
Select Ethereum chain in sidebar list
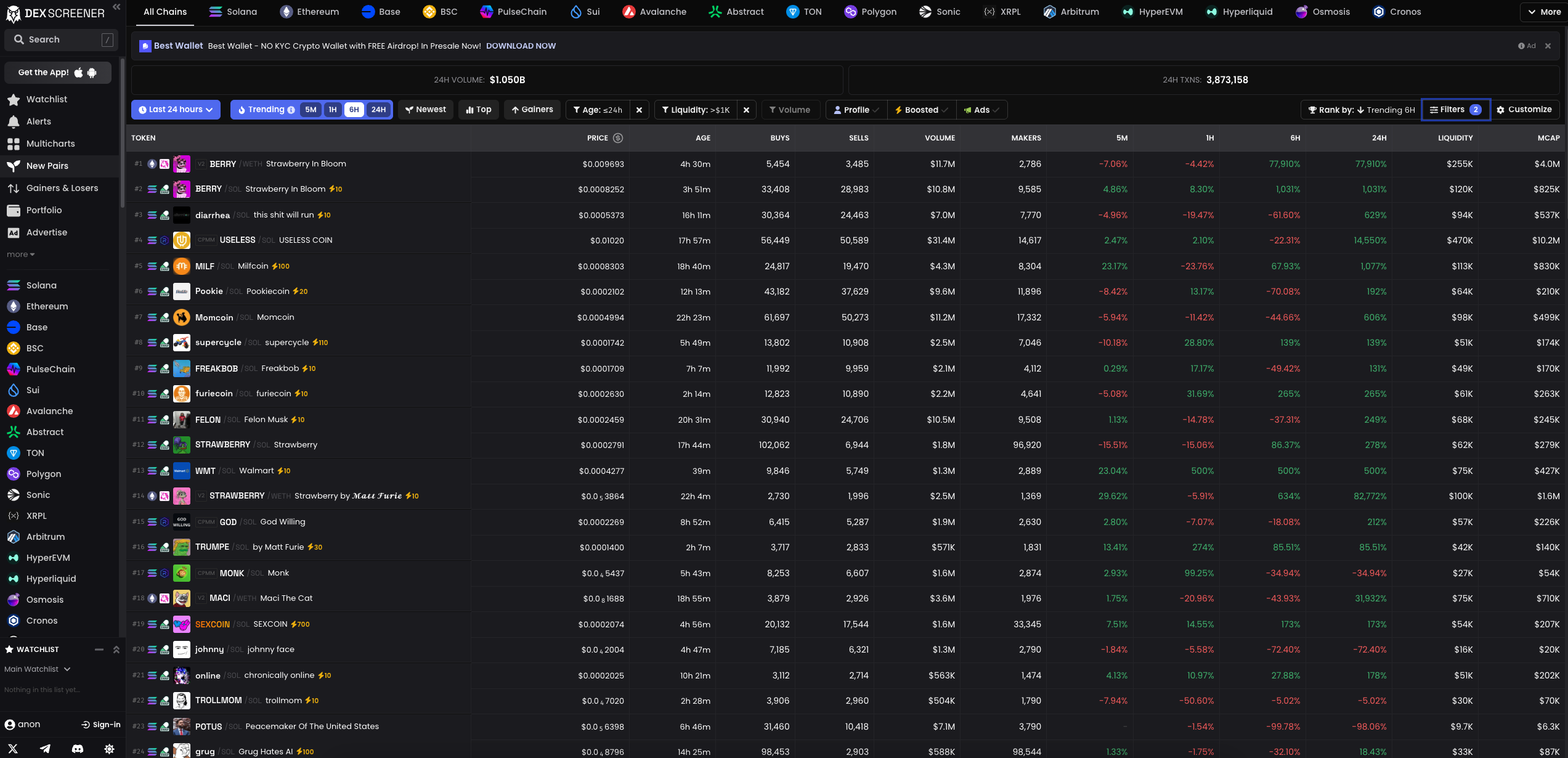tap(60, 306)
